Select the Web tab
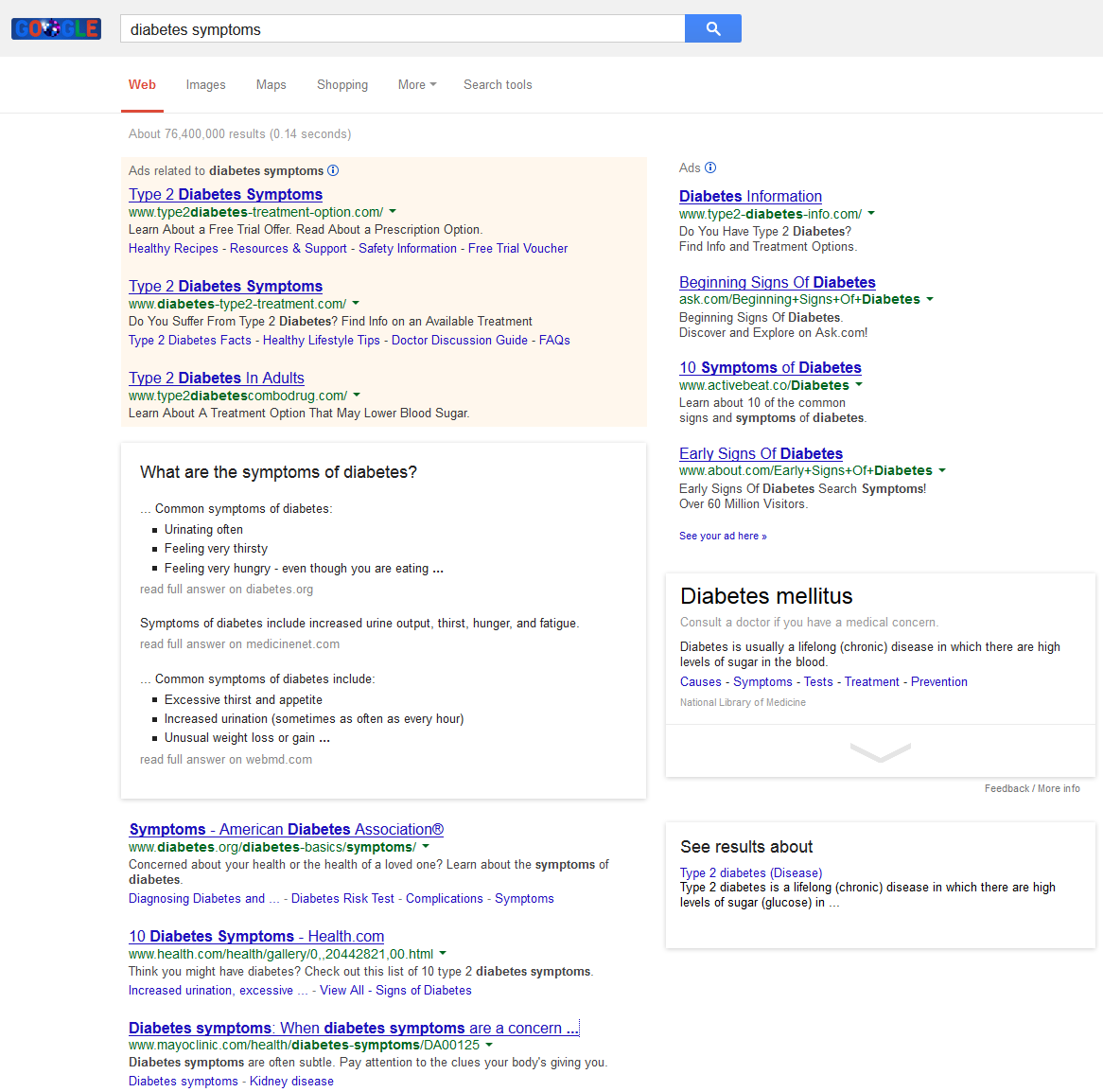 pyautogui.click(x=142, y=84)
